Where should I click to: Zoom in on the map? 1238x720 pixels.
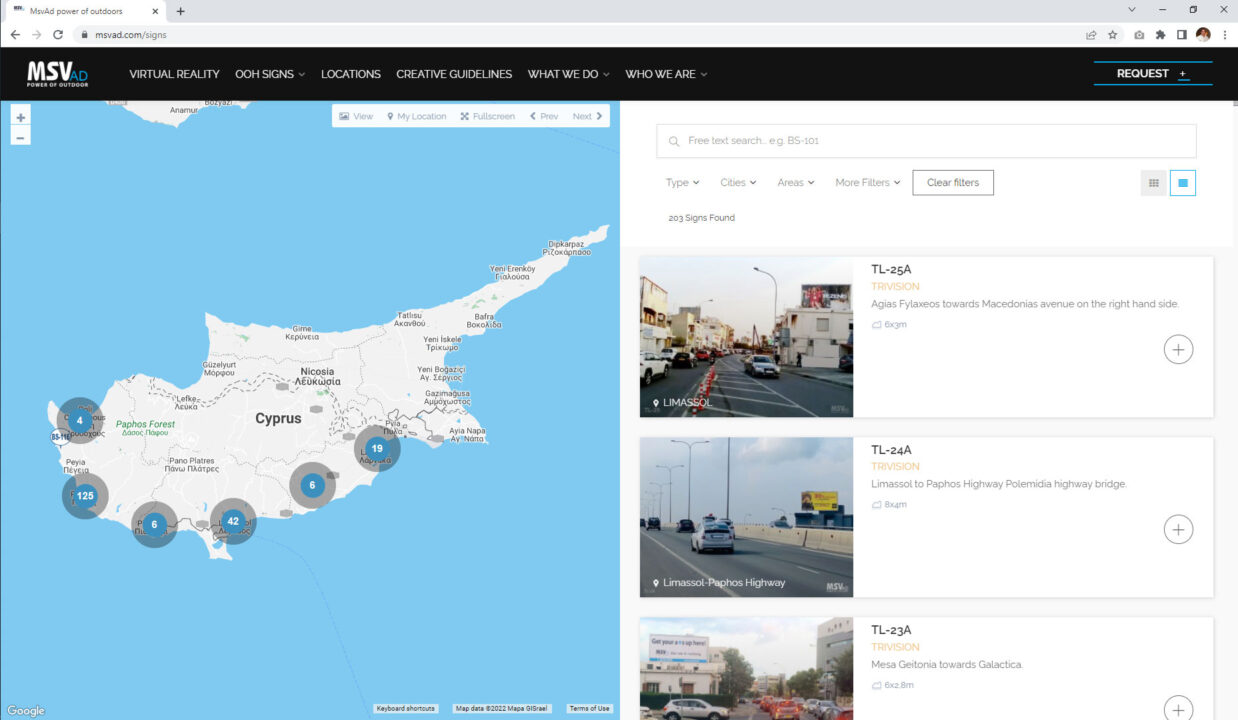pyautogui.click(x=21, y=117)
